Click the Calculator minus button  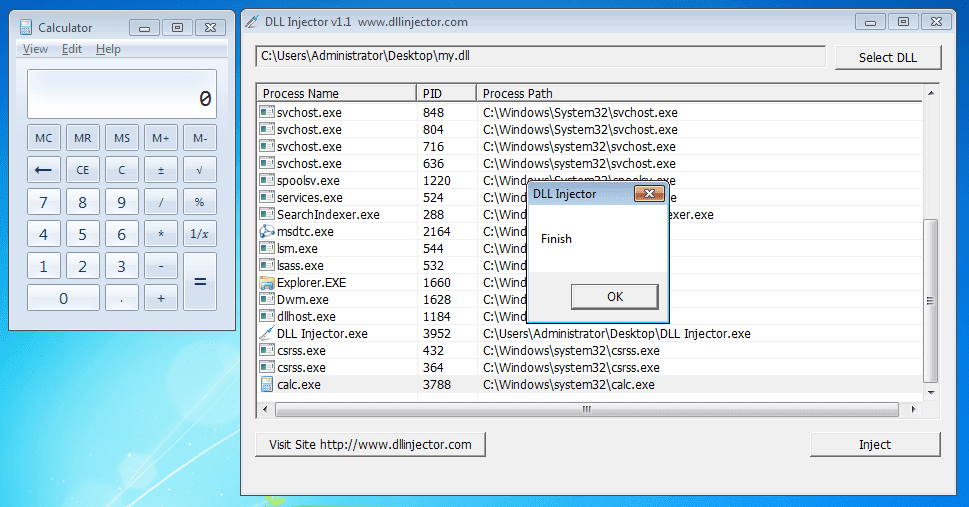point(161,266)
